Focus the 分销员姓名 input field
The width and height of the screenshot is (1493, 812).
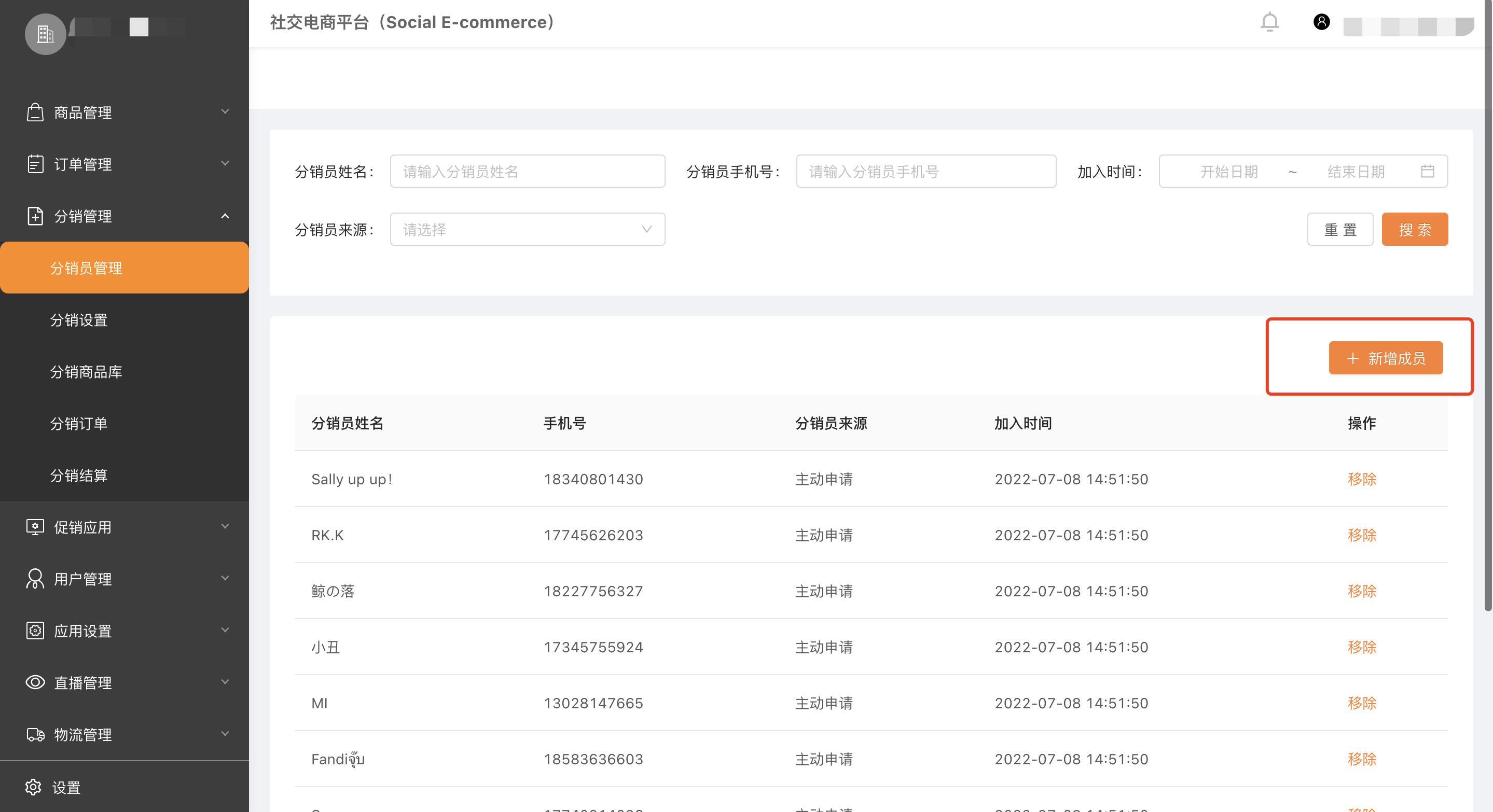click(x=528, y=171)
